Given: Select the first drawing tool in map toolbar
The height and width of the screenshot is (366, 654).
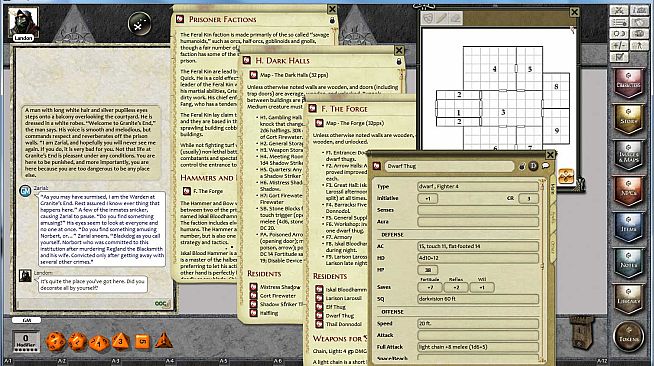Looking at the screenshot, I should (x=428, y=18).
